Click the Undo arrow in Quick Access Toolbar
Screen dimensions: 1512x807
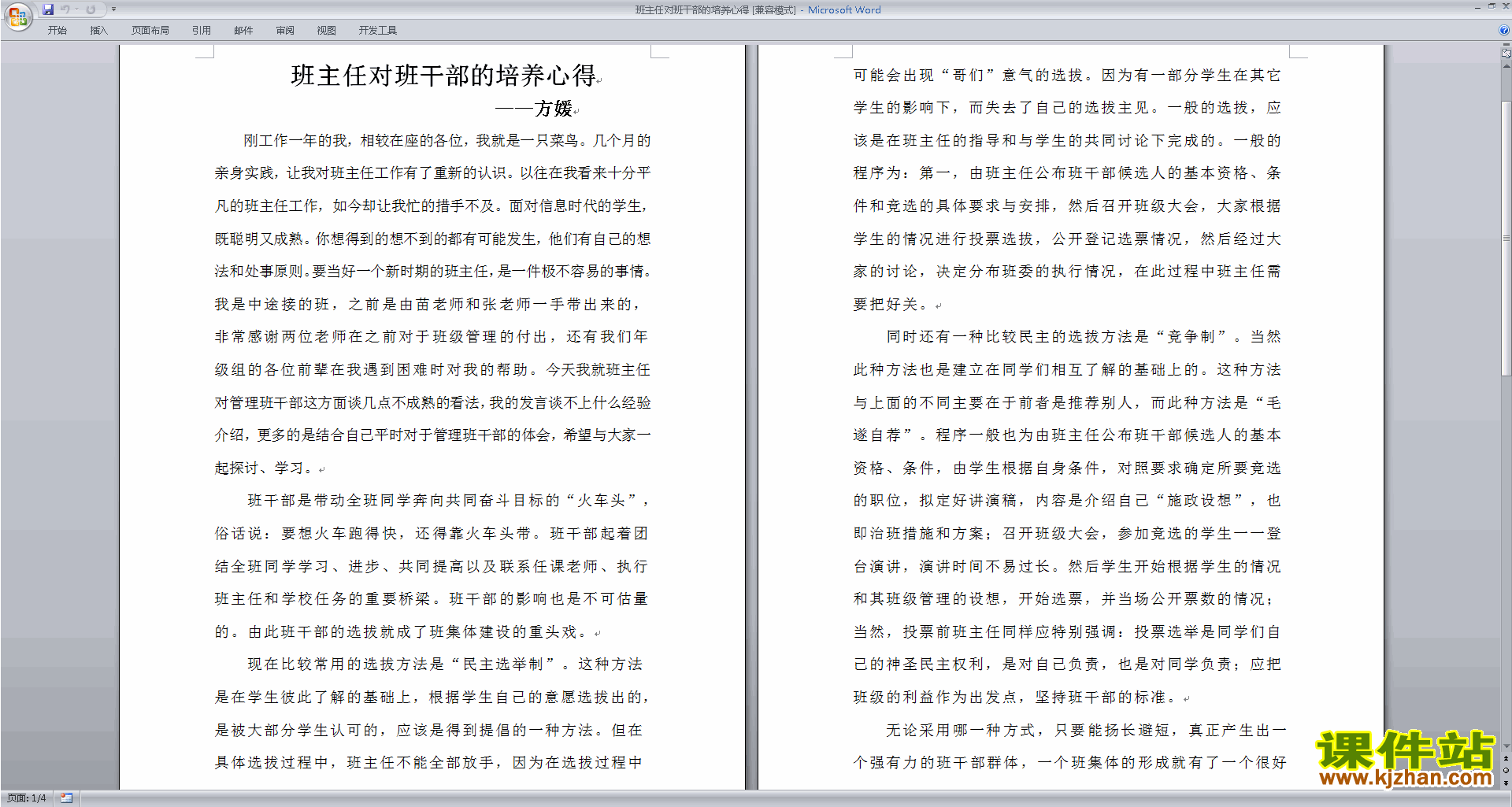point(65,9)
